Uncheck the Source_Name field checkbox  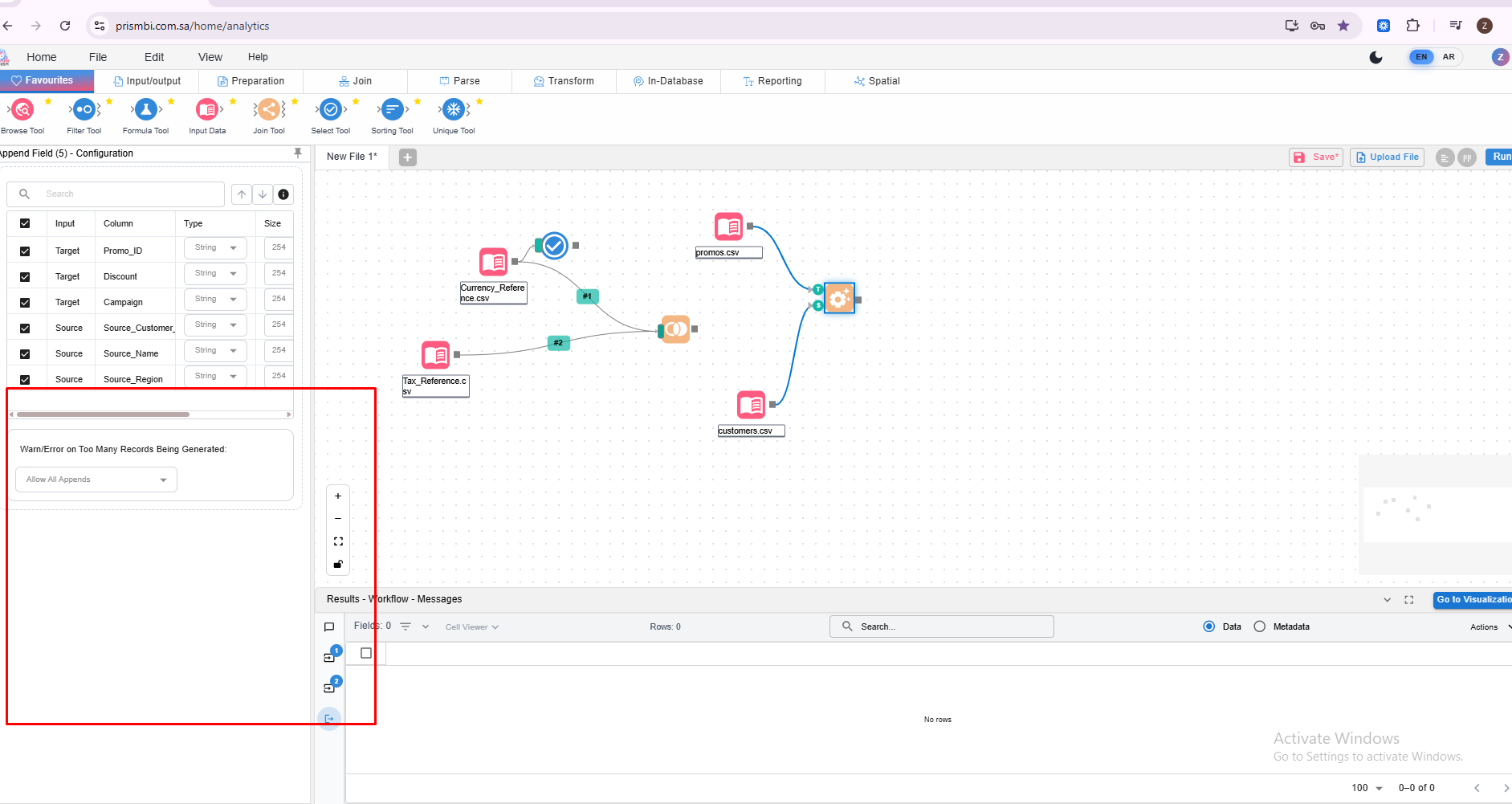click(x=25, y=354)
